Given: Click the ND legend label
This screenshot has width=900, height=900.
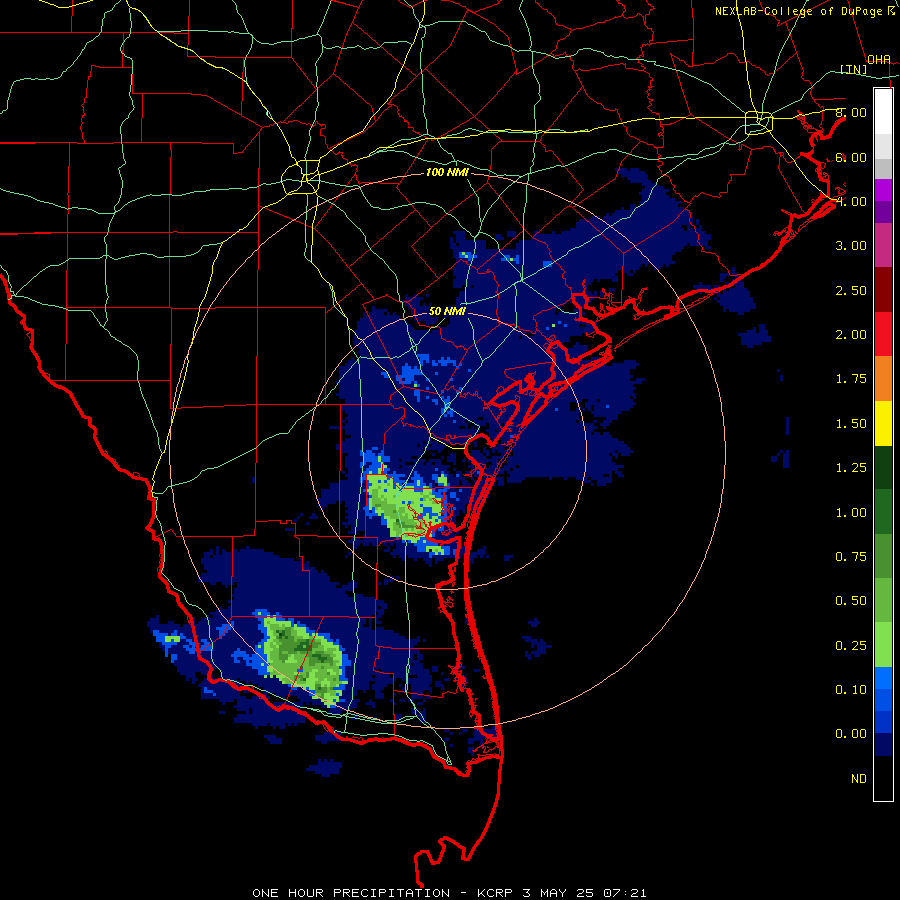Looking at the screenshot, I should click(859, 779).
